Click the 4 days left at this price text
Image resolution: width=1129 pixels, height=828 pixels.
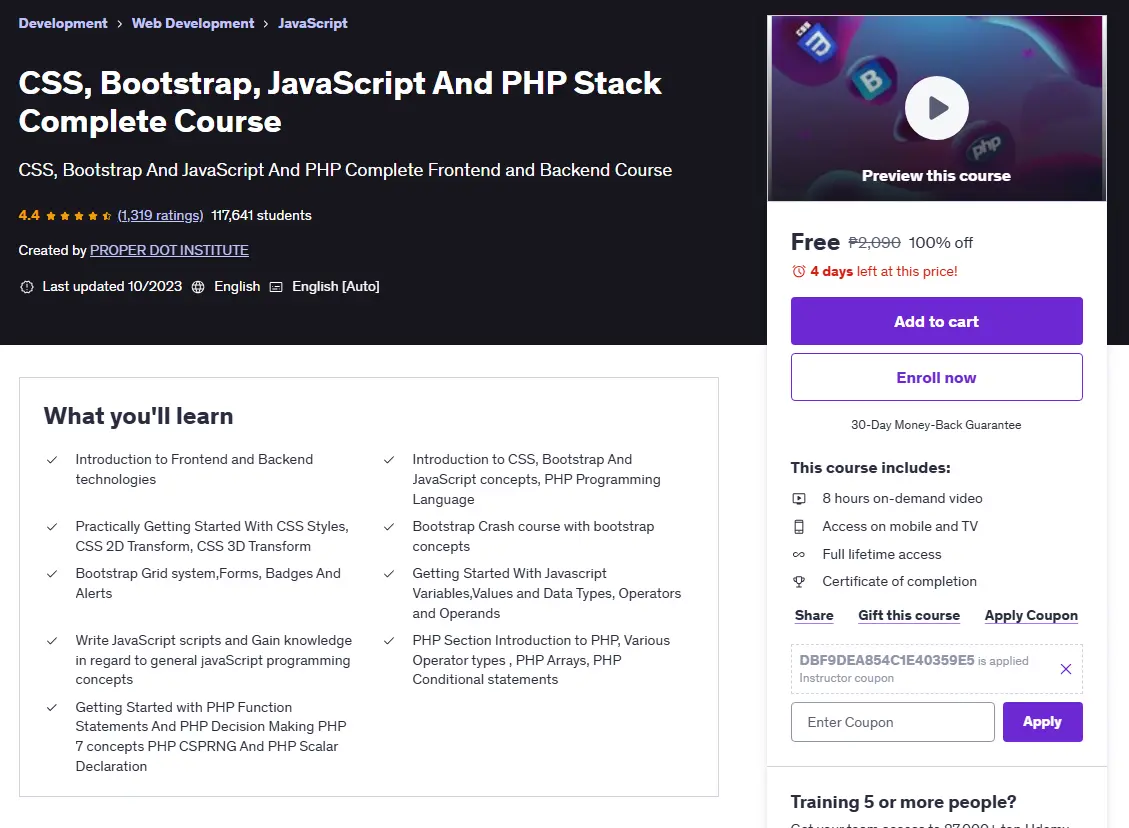(x=883, y=271)
